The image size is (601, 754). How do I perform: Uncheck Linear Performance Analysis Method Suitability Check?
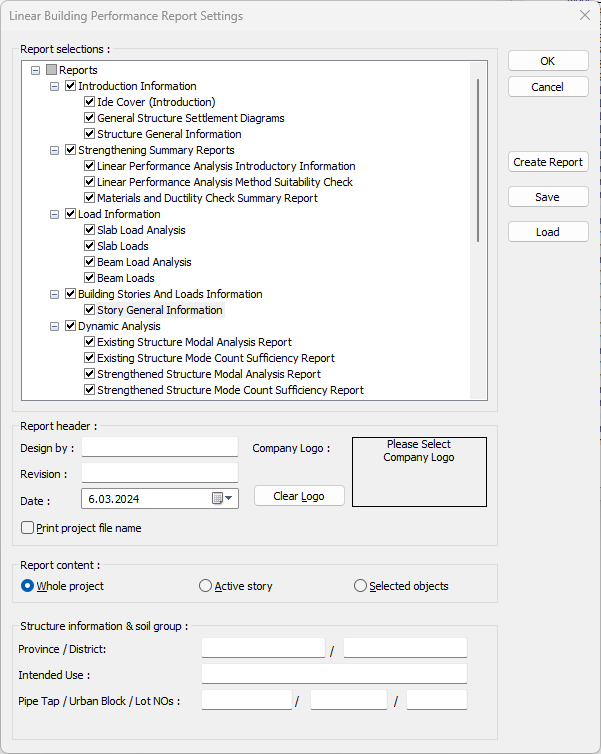pos(89,181)
